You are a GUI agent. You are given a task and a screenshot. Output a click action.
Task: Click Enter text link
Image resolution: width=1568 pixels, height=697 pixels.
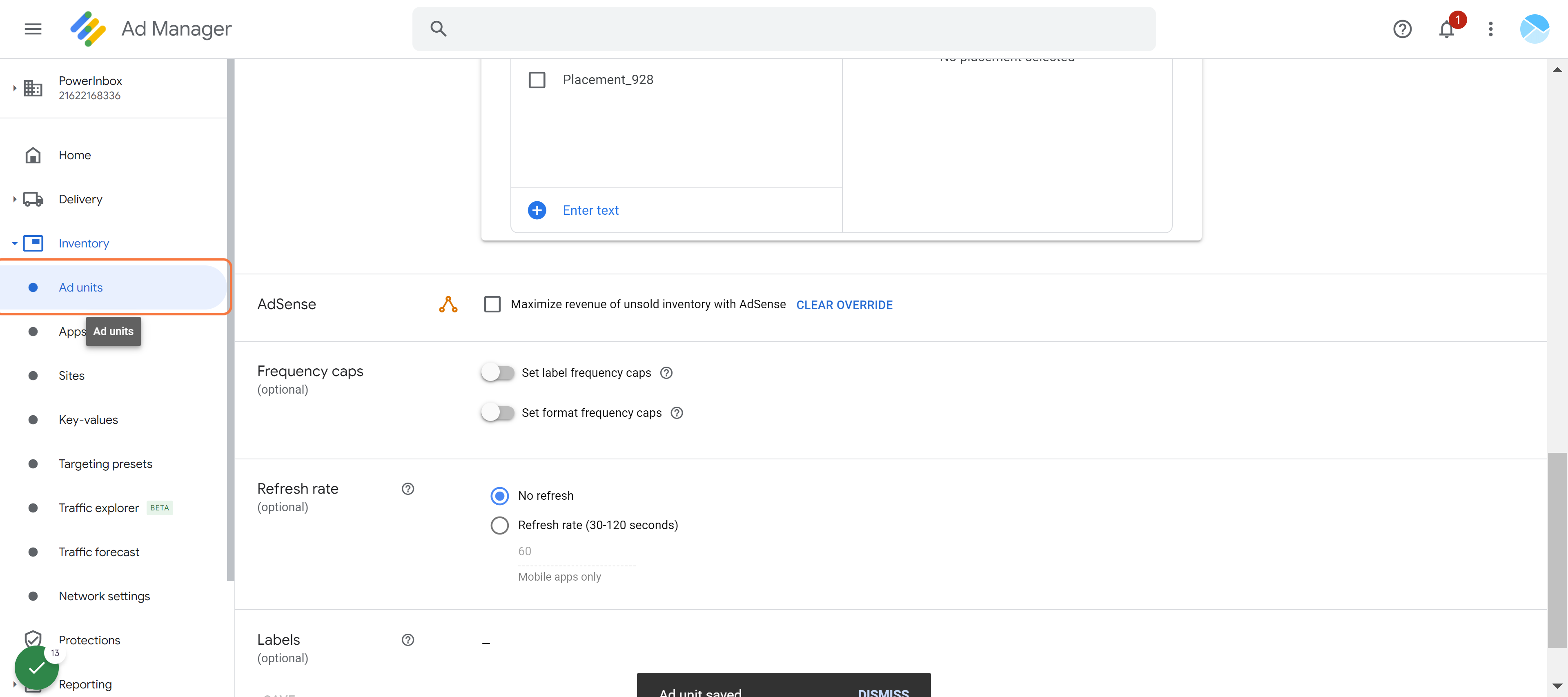tap(590, 210)
